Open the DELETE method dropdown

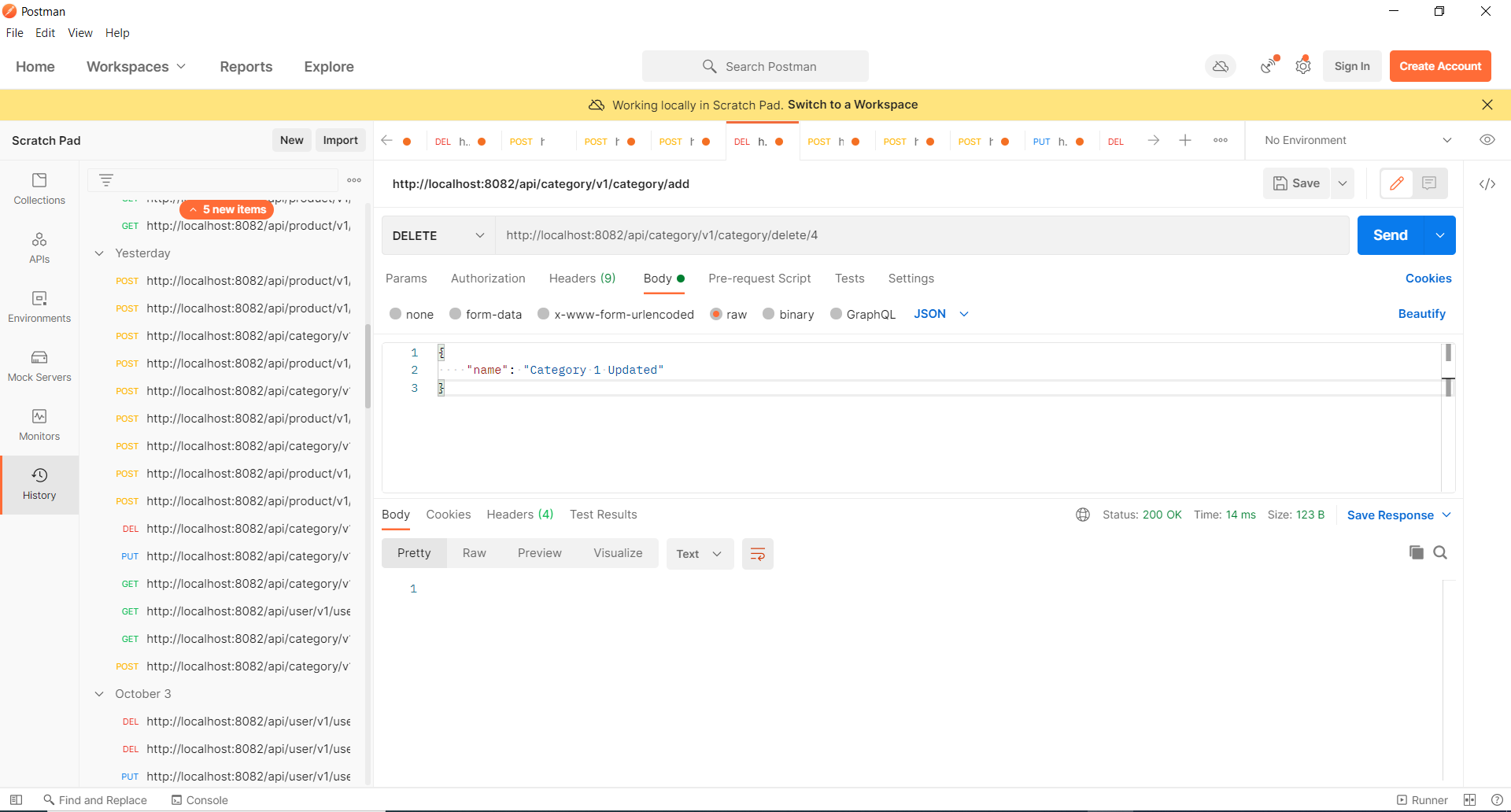coord(438,235)
